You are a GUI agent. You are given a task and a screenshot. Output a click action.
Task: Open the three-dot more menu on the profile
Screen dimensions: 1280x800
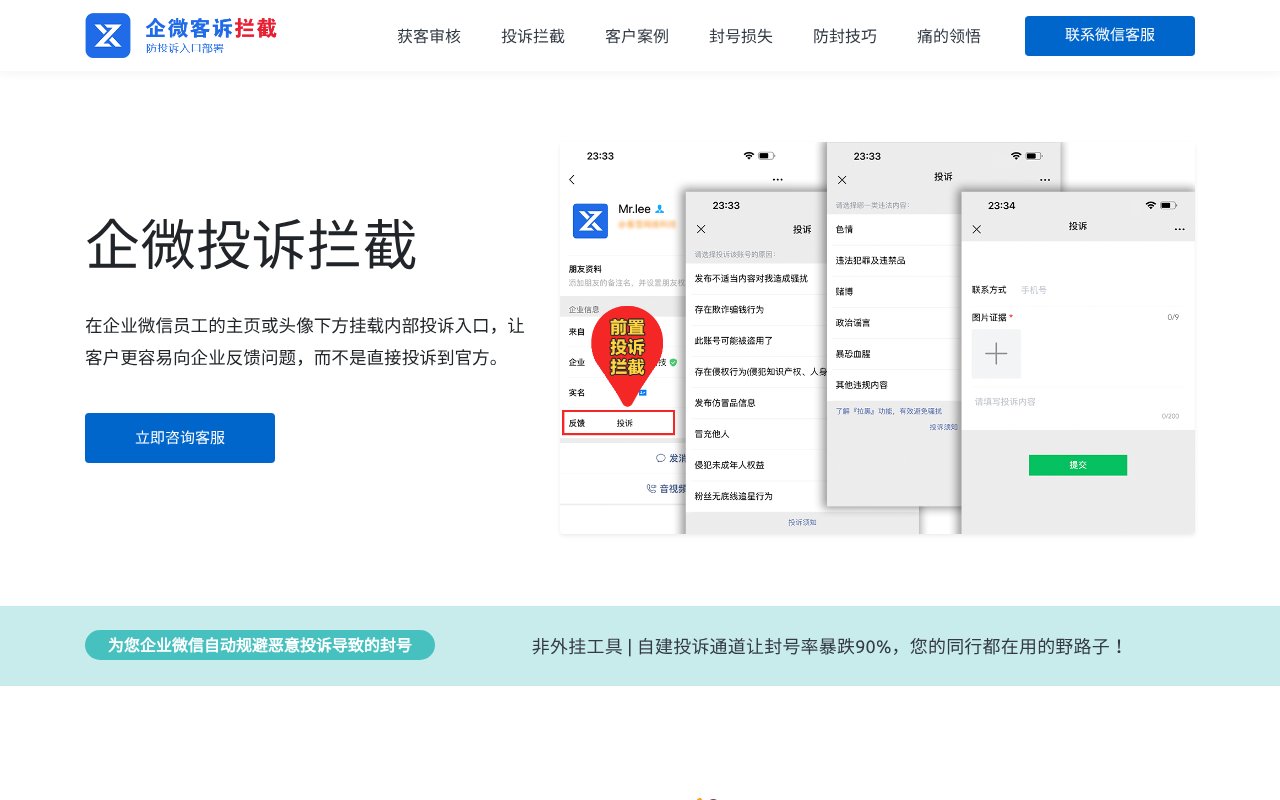click(777, 179)
